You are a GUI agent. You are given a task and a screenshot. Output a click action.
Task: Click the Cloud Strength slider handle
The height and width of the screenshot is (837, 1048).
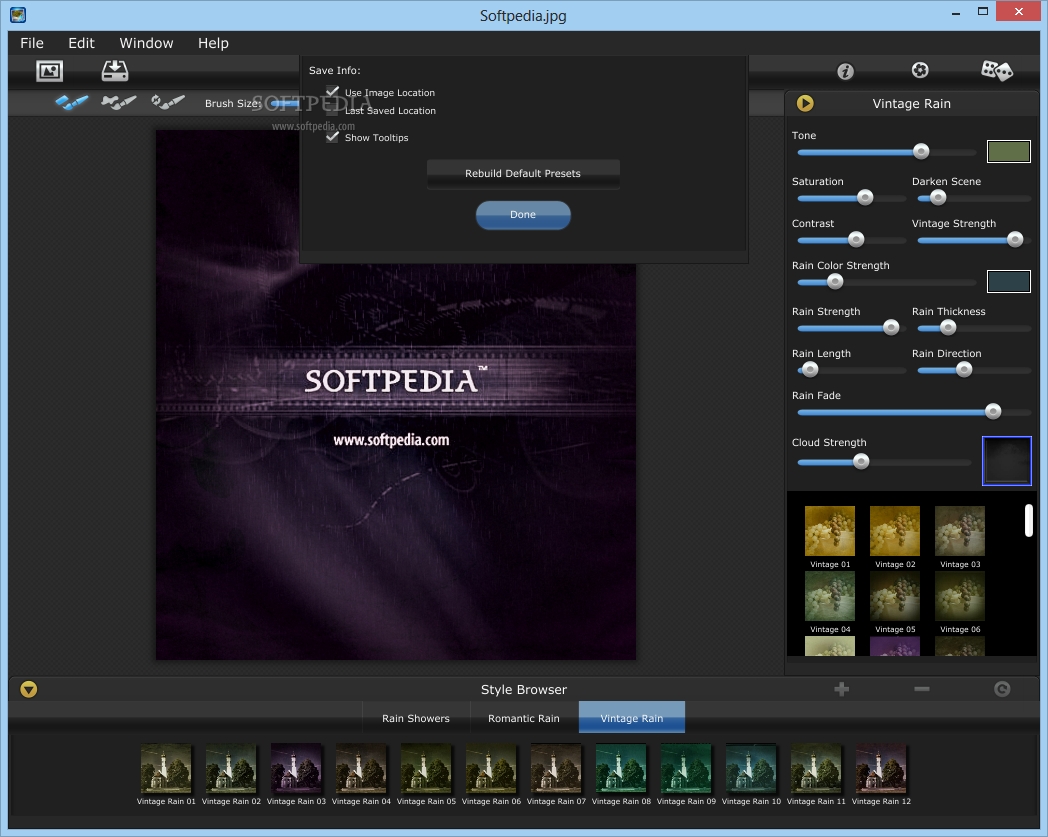[x=861, y=461]
